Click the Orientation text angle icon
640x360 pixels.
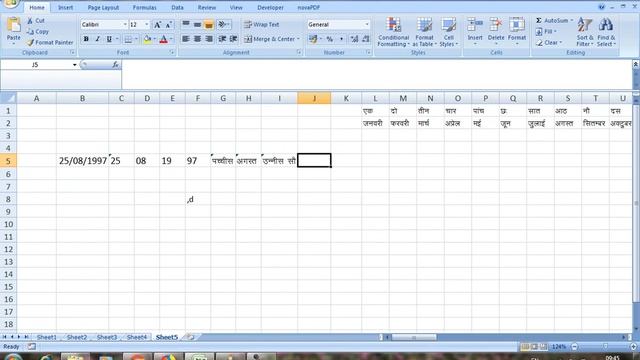tap(222, 24)
